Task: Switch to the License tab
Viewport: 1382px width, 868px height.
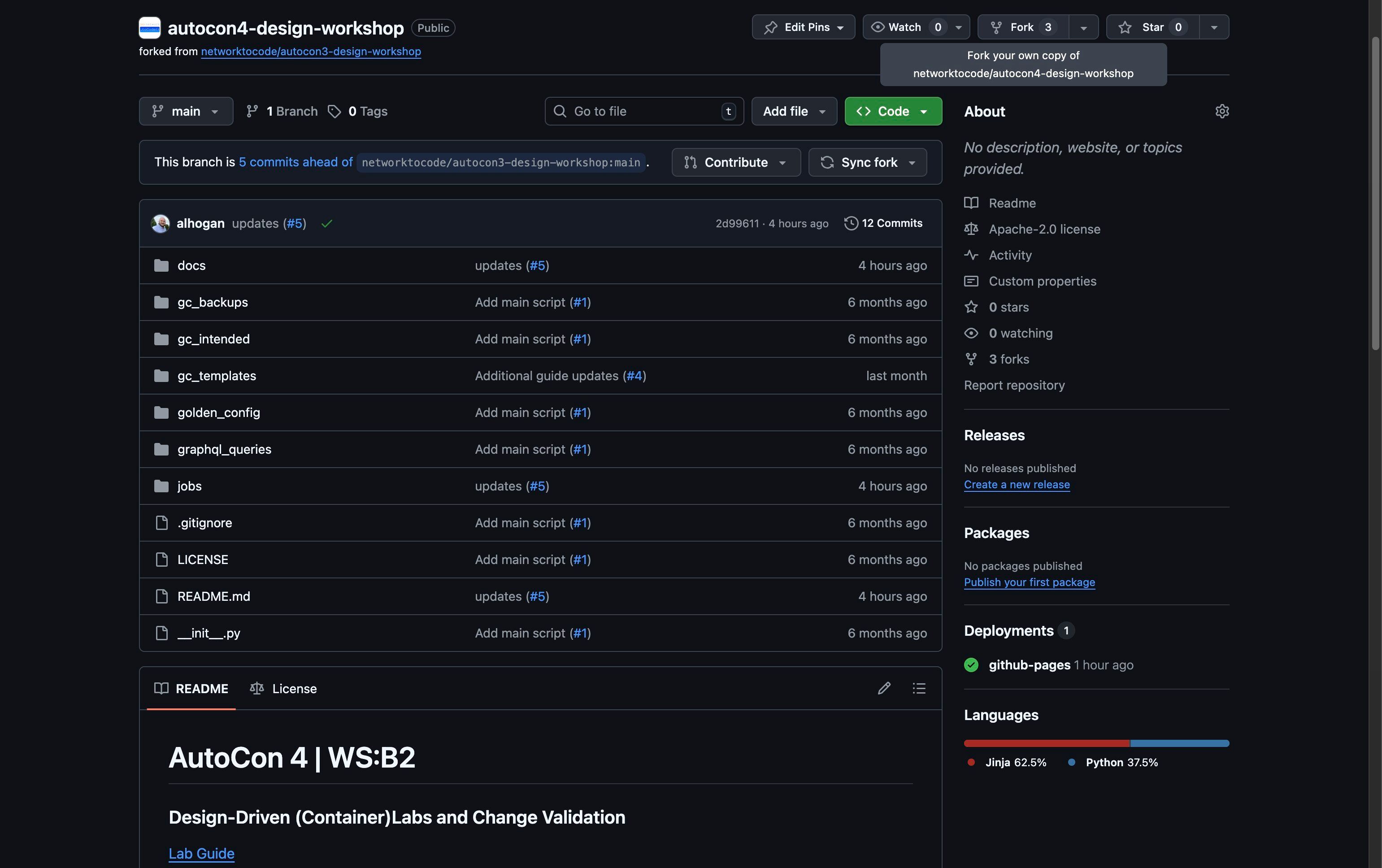Action: coord(283,688)
